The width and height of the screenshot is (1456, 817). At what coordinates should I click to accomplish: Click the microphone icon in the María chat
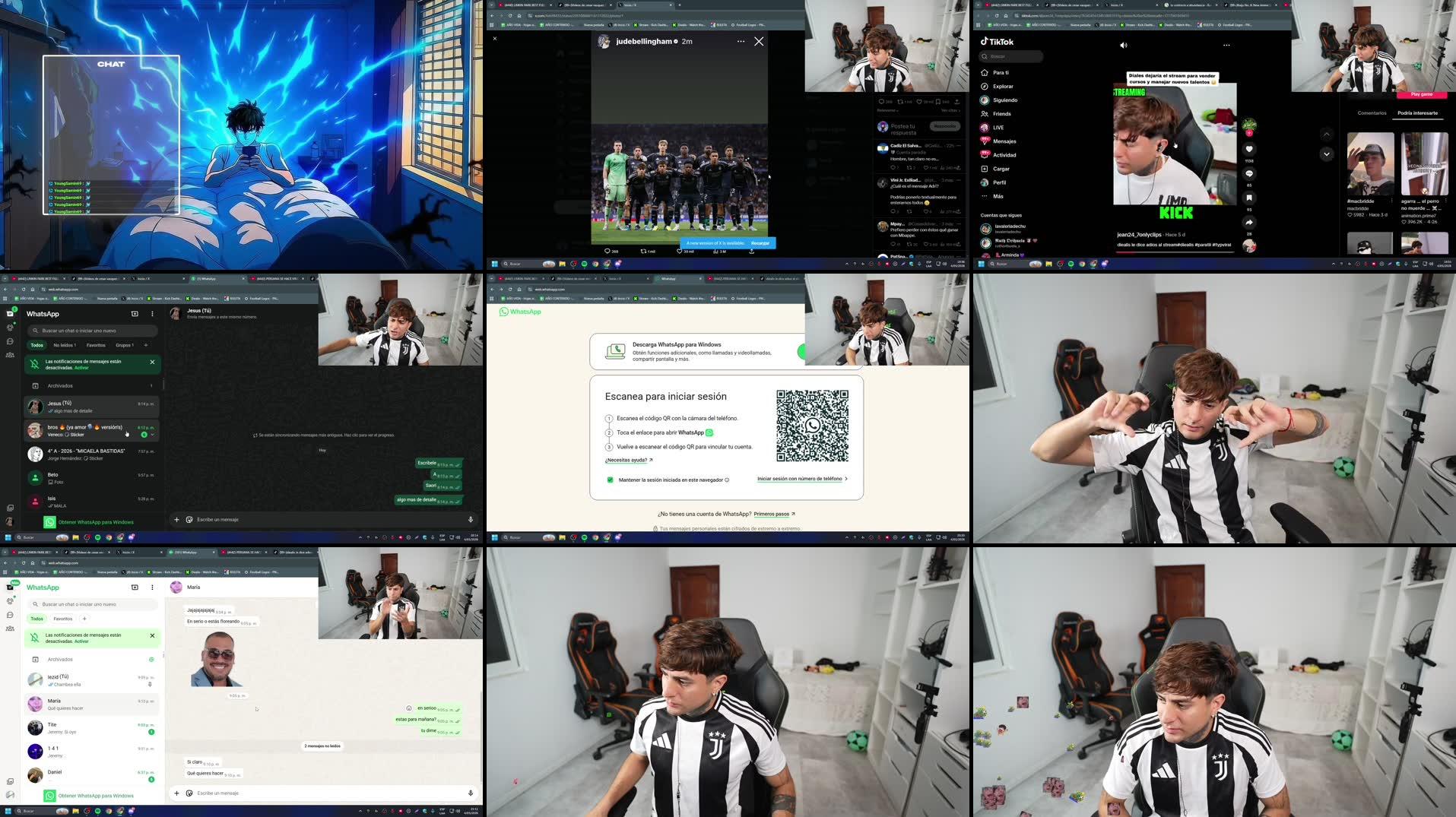point(471,793)
